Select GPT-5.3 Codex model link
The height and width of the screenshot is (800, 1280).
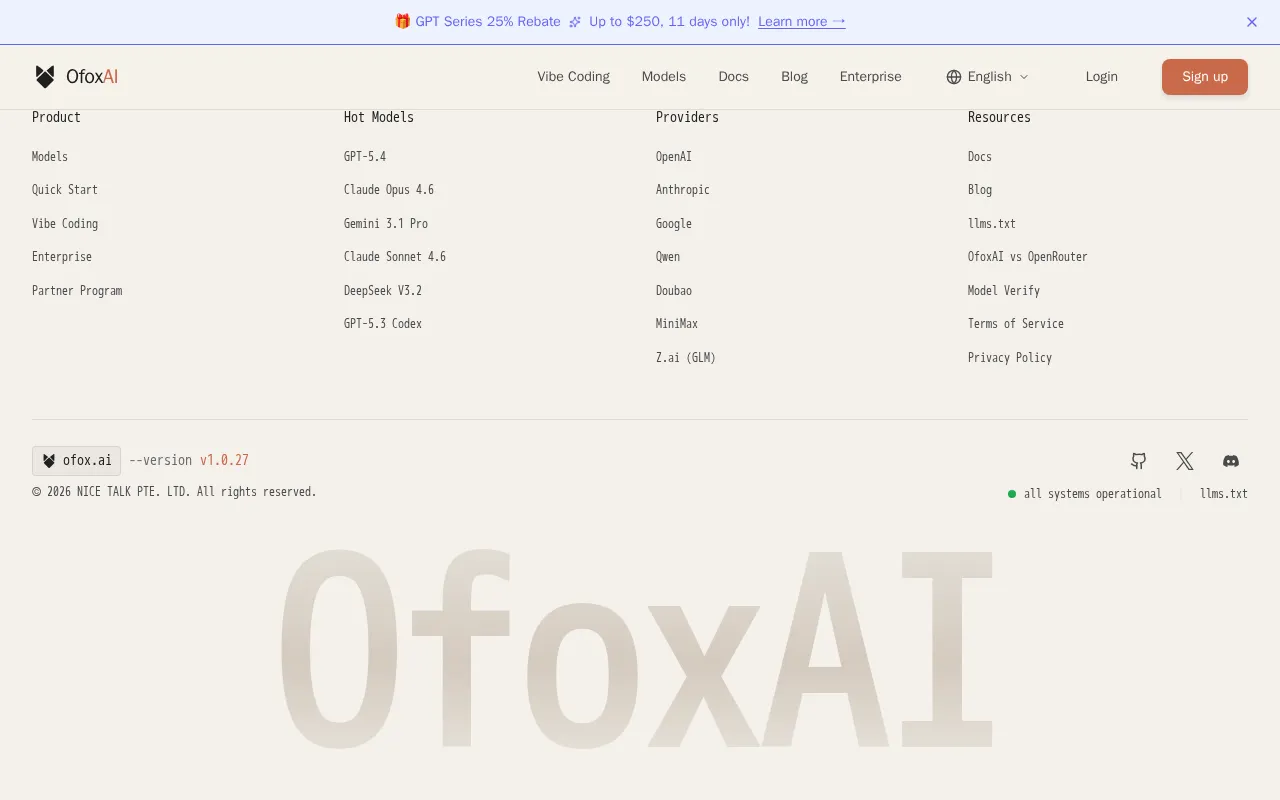click(383, 324)
